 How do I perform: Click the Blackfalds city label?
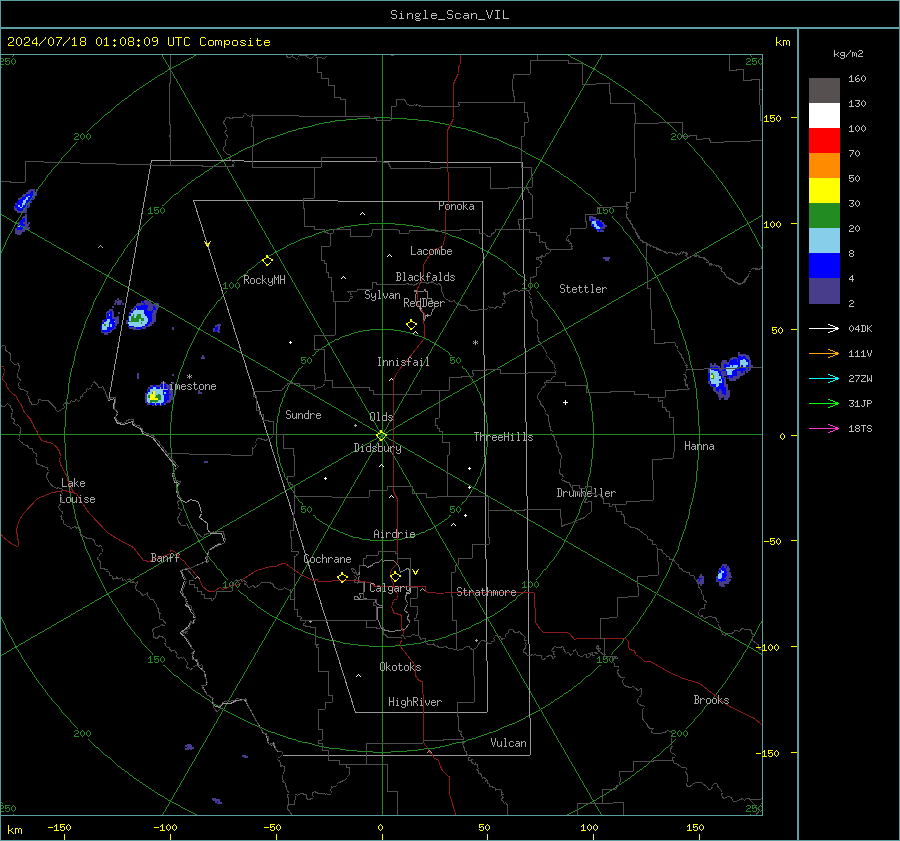[x=425, y=277]
